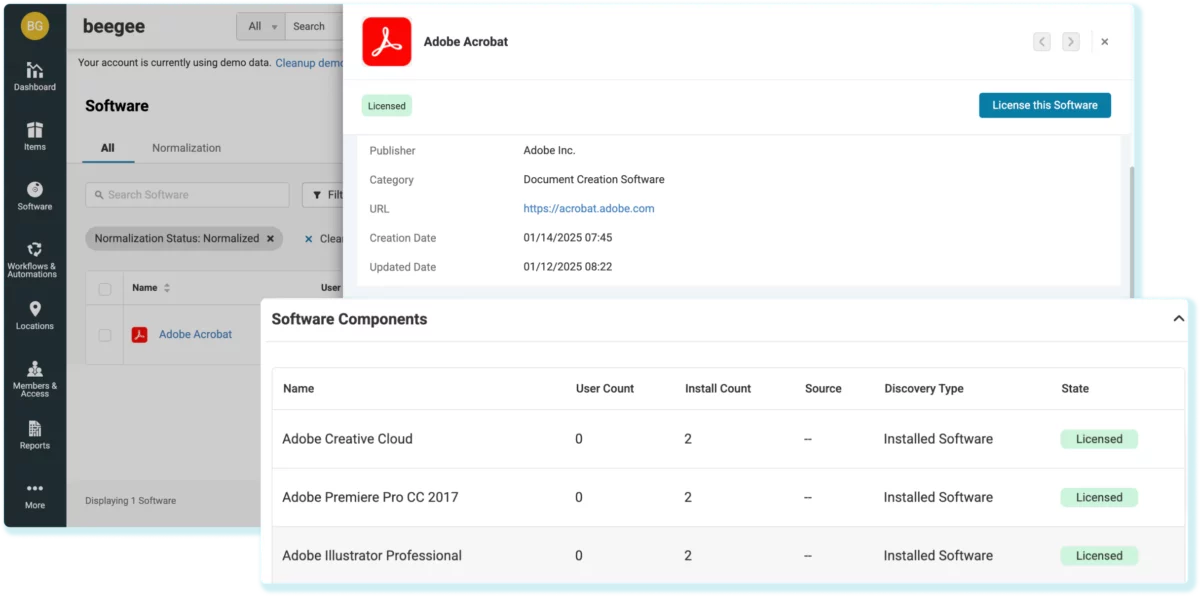Image resolution: width=1200 pixels, height=596 pixels.
Task: Go to Items in the sidebar
Action: click(x=34, y=136)
